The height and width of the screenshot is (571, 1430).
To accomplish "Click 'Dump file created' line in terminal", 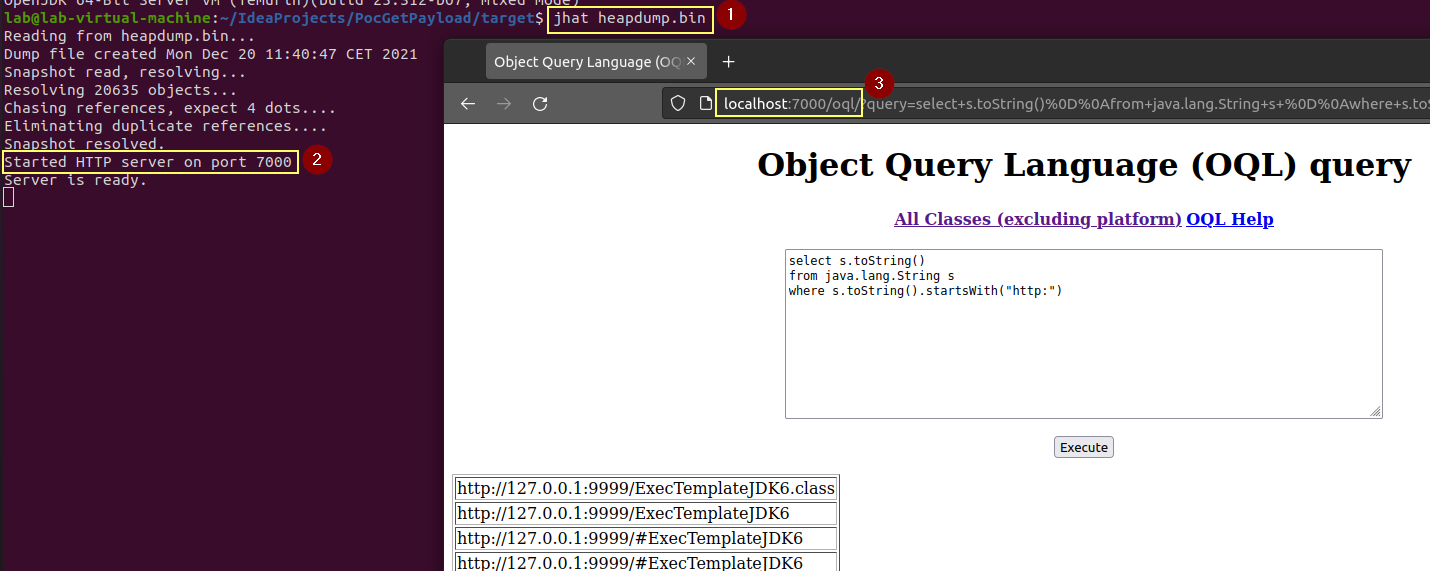I will pyautogui.click(x=211, y=54).
